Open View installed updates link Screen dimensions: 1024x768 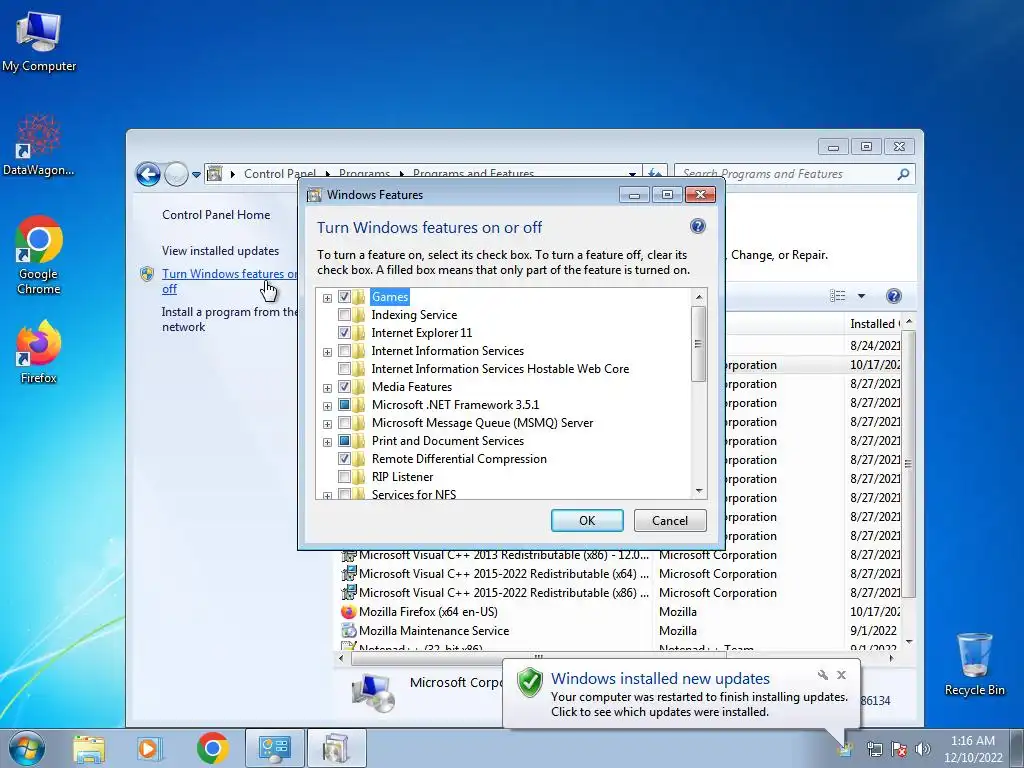pyautogui.click(x=220, y=251)
